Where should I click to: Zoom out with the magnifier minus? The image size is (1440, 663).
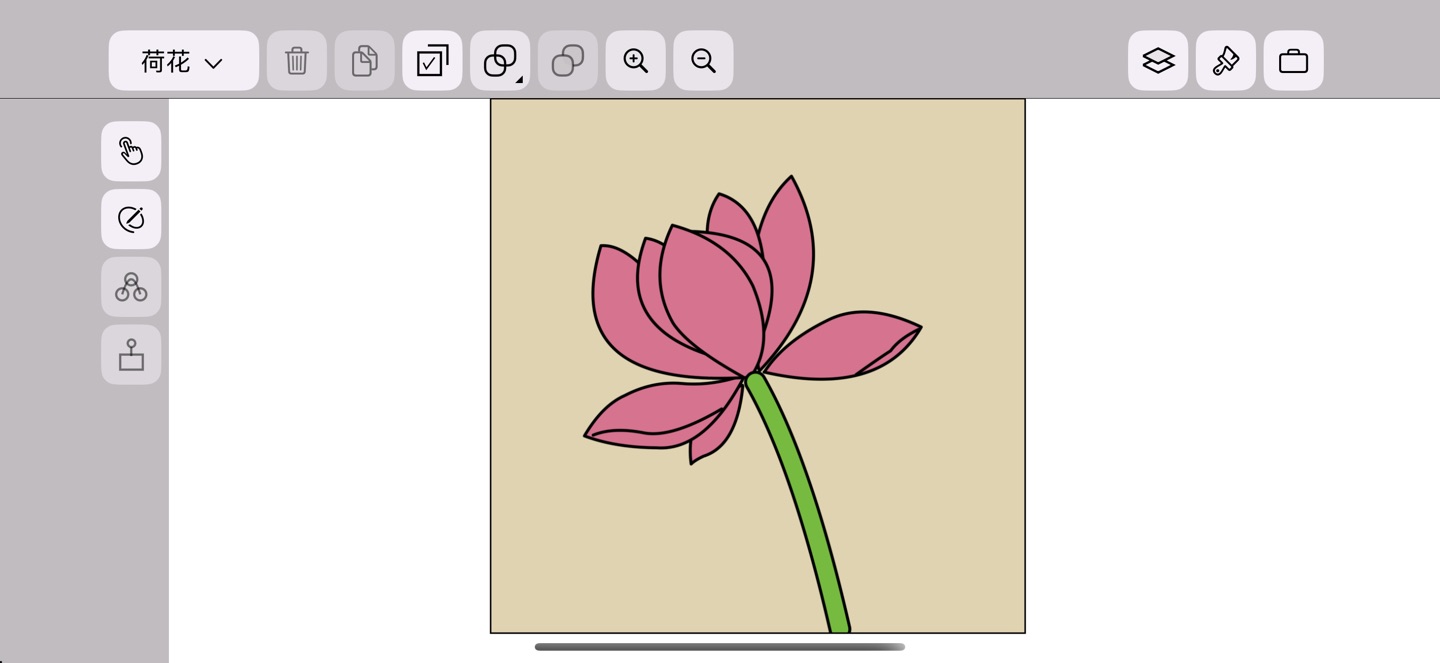(703, 61)
